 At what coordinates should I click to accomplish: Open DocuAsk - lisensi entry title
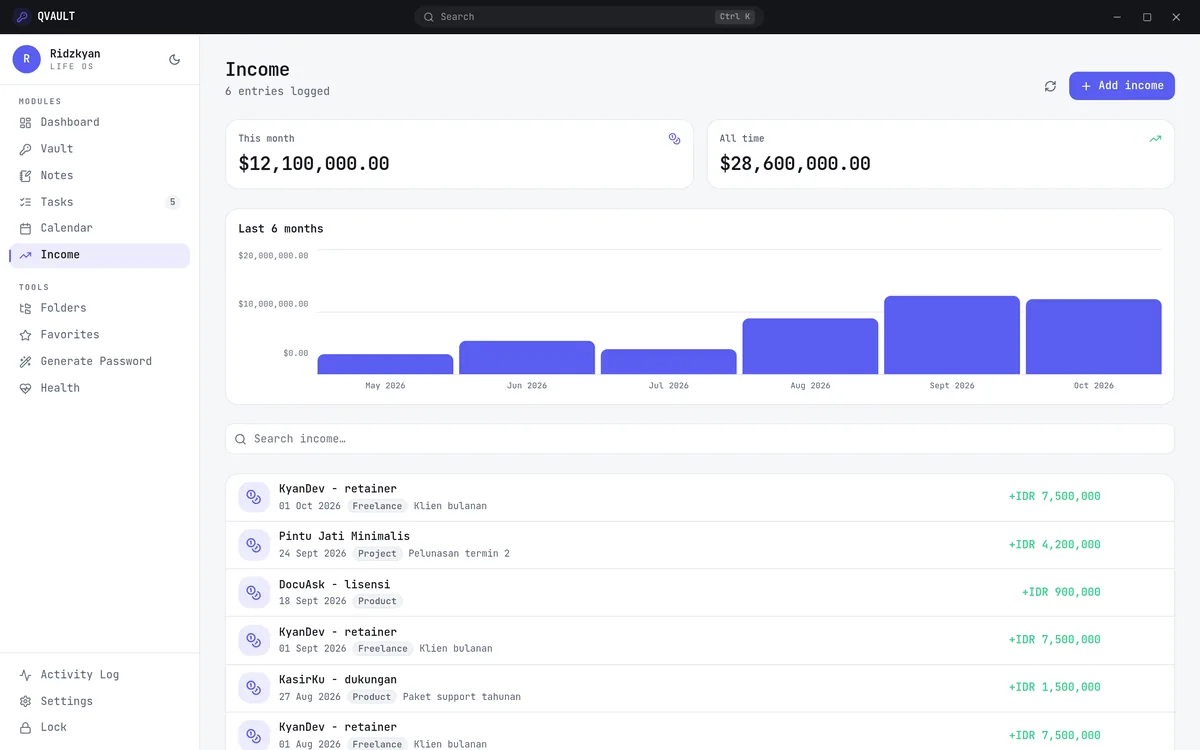[334, 584]
